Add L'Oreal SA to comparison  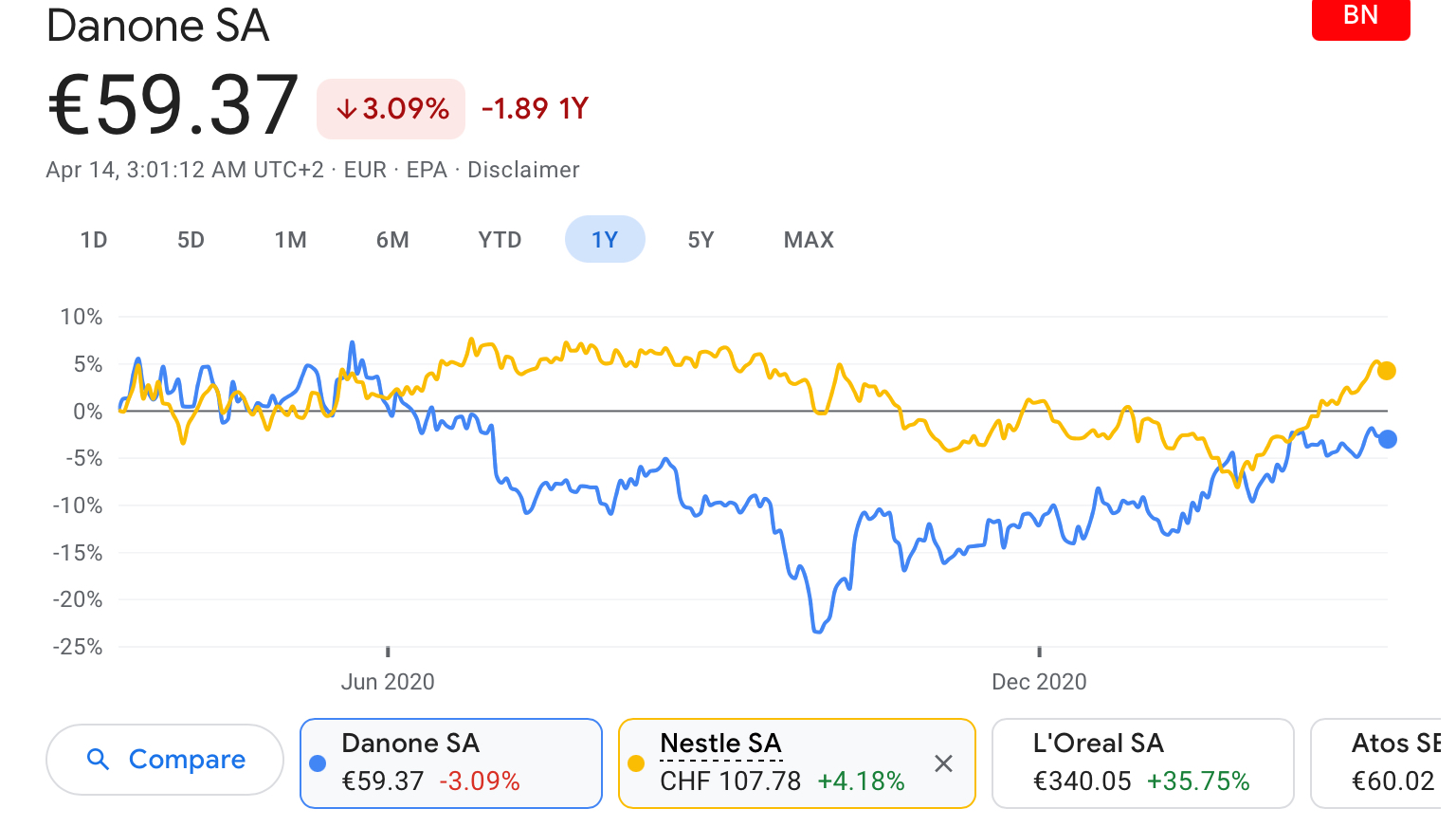(x=1142, y=763)
